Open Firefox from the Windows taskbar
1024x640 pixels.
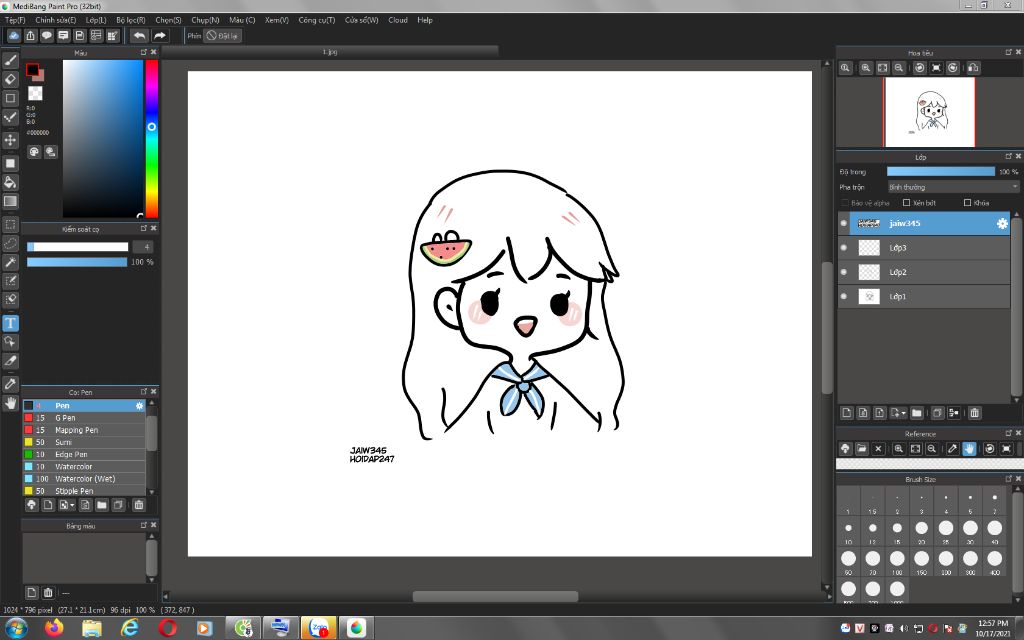click(x=54, y=628)
